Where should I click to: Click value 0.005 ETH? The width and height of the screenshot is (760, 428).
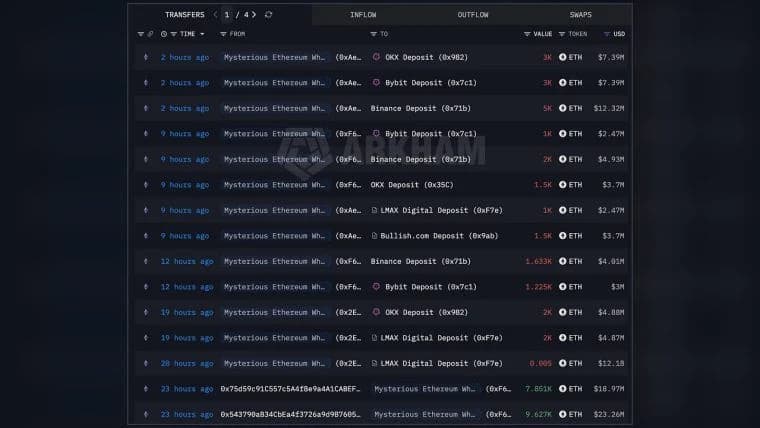tap(540, 364)
